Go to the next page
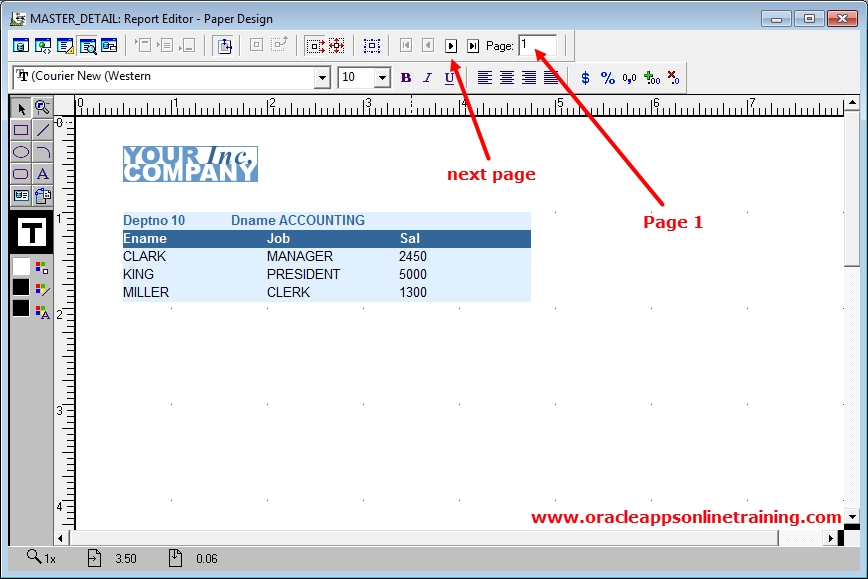868x579 pixels. [451, 46]
